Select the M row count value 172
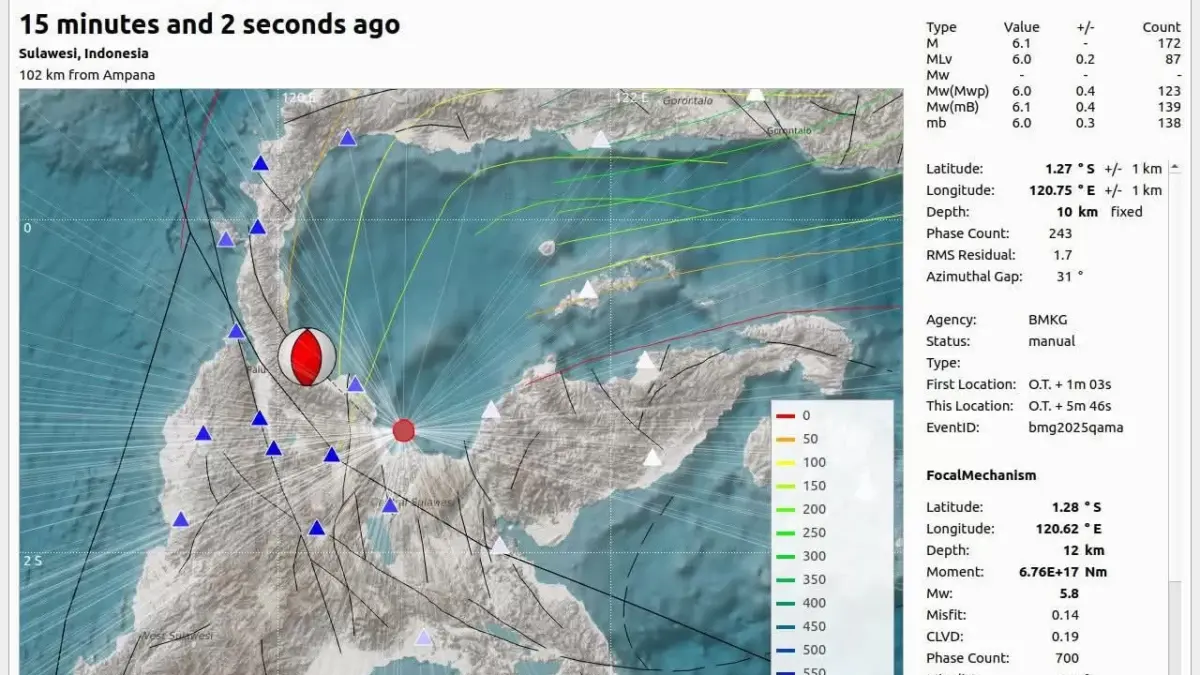 1168,43
